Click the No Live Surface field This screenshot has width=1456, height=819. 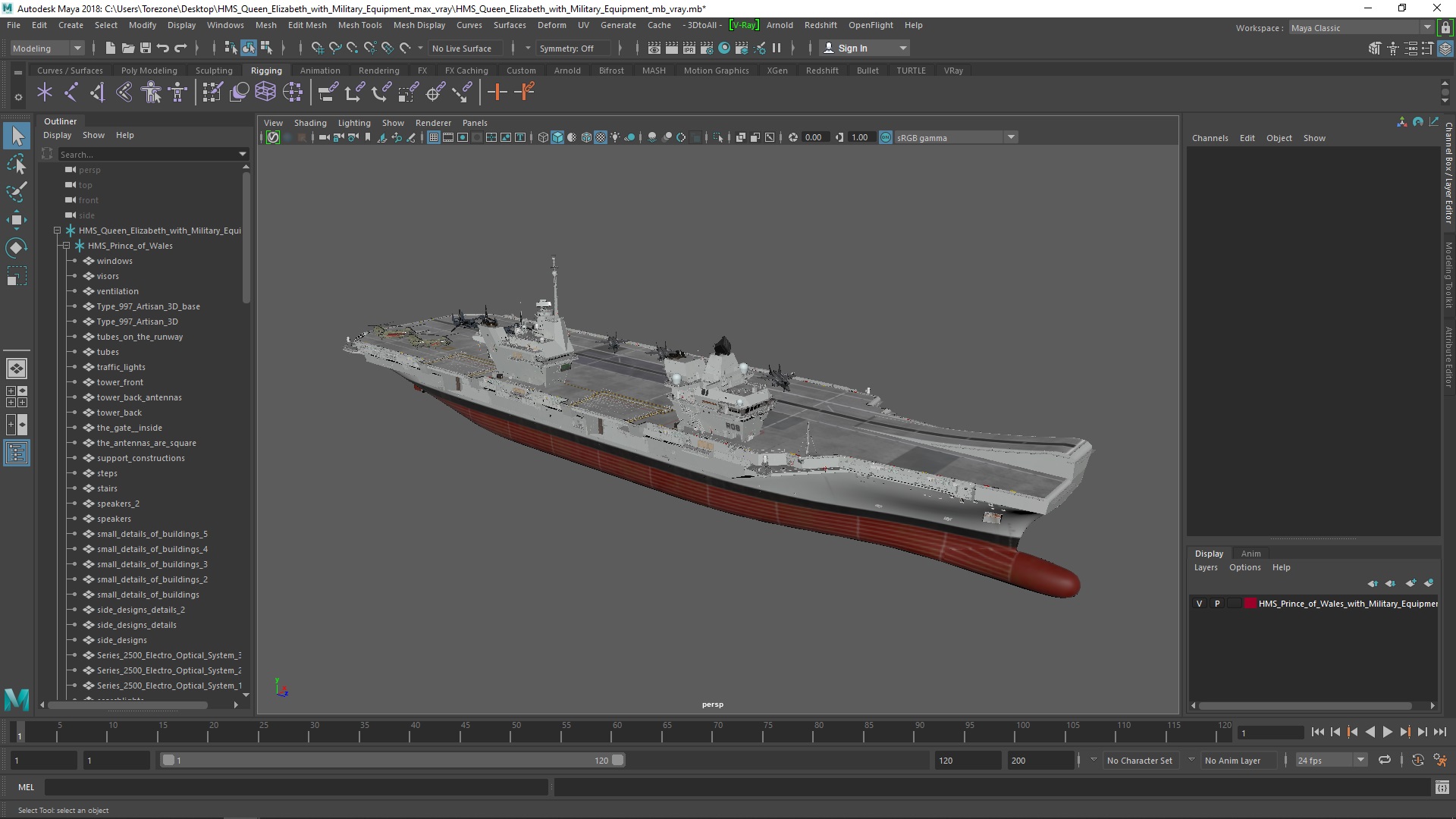466,48
